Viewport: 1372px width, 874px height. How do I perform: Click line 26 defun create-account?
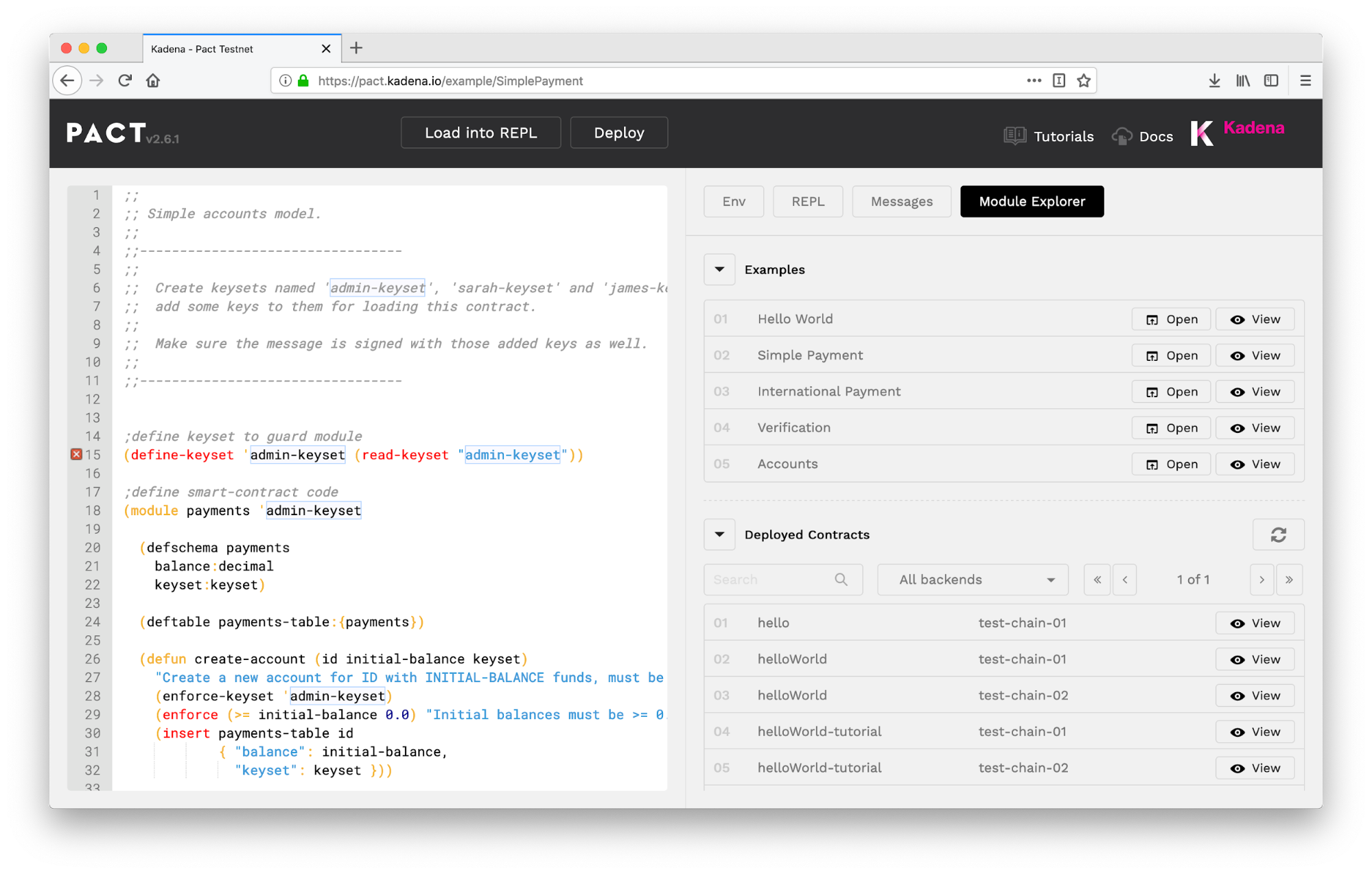point(334,659)
